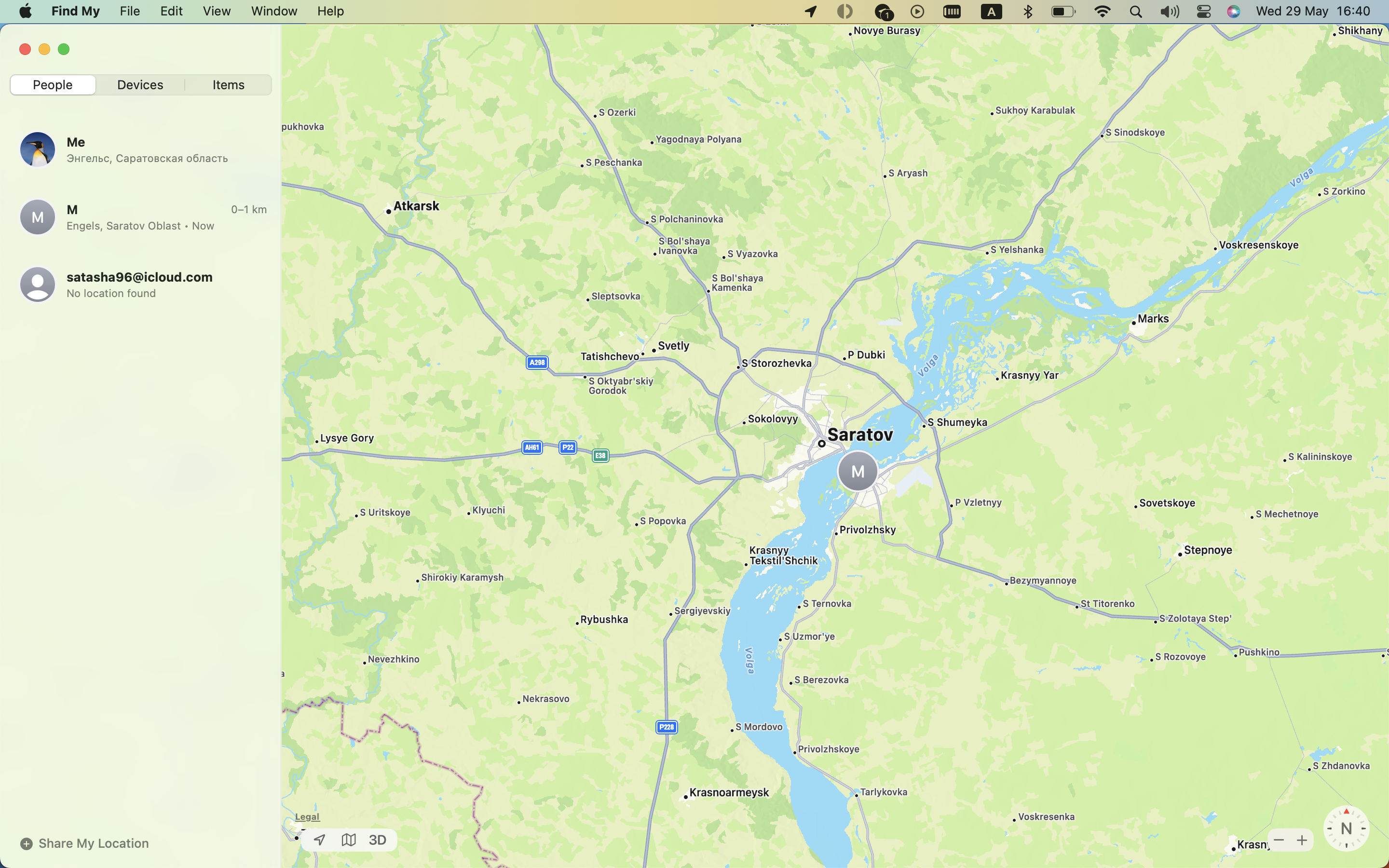Open the Help menu
This screenshot has height=868, width=1389.
click(x=330, y=11)
